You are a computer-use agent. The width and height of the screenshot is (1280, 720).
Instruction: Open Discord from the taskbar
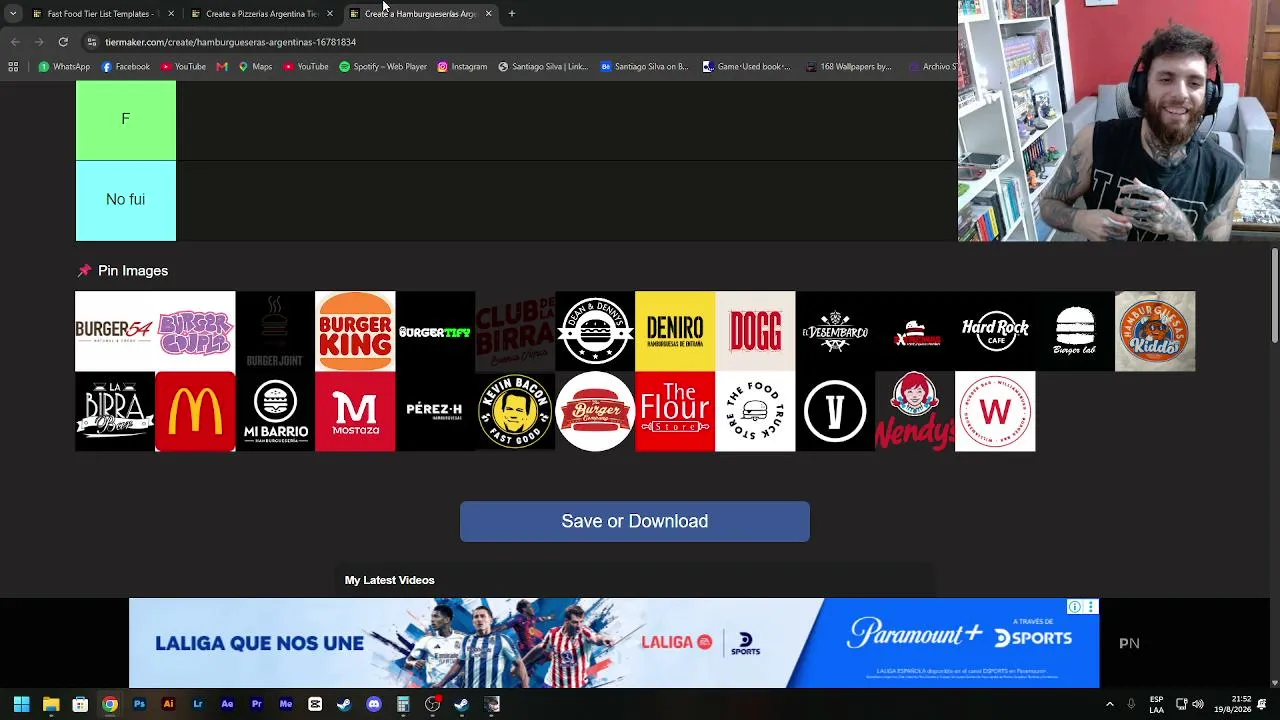coord(374,704)
